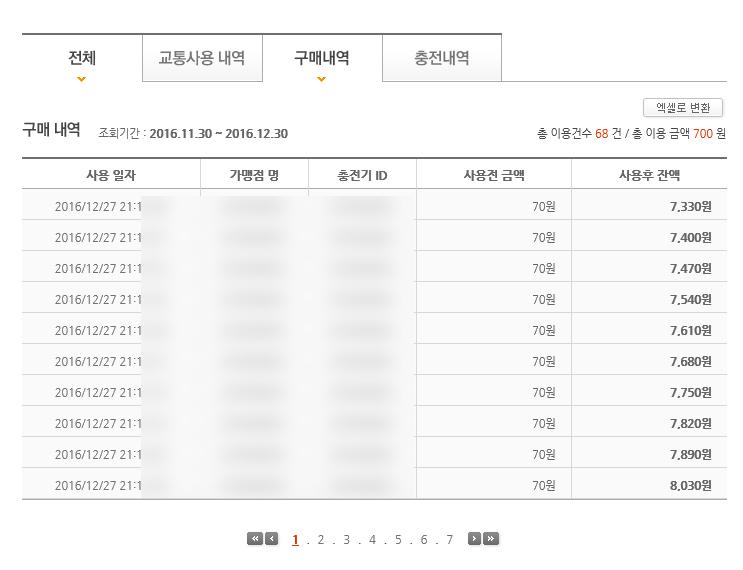
Task: Click the current page number 1
Action: (x=296, y=540)
